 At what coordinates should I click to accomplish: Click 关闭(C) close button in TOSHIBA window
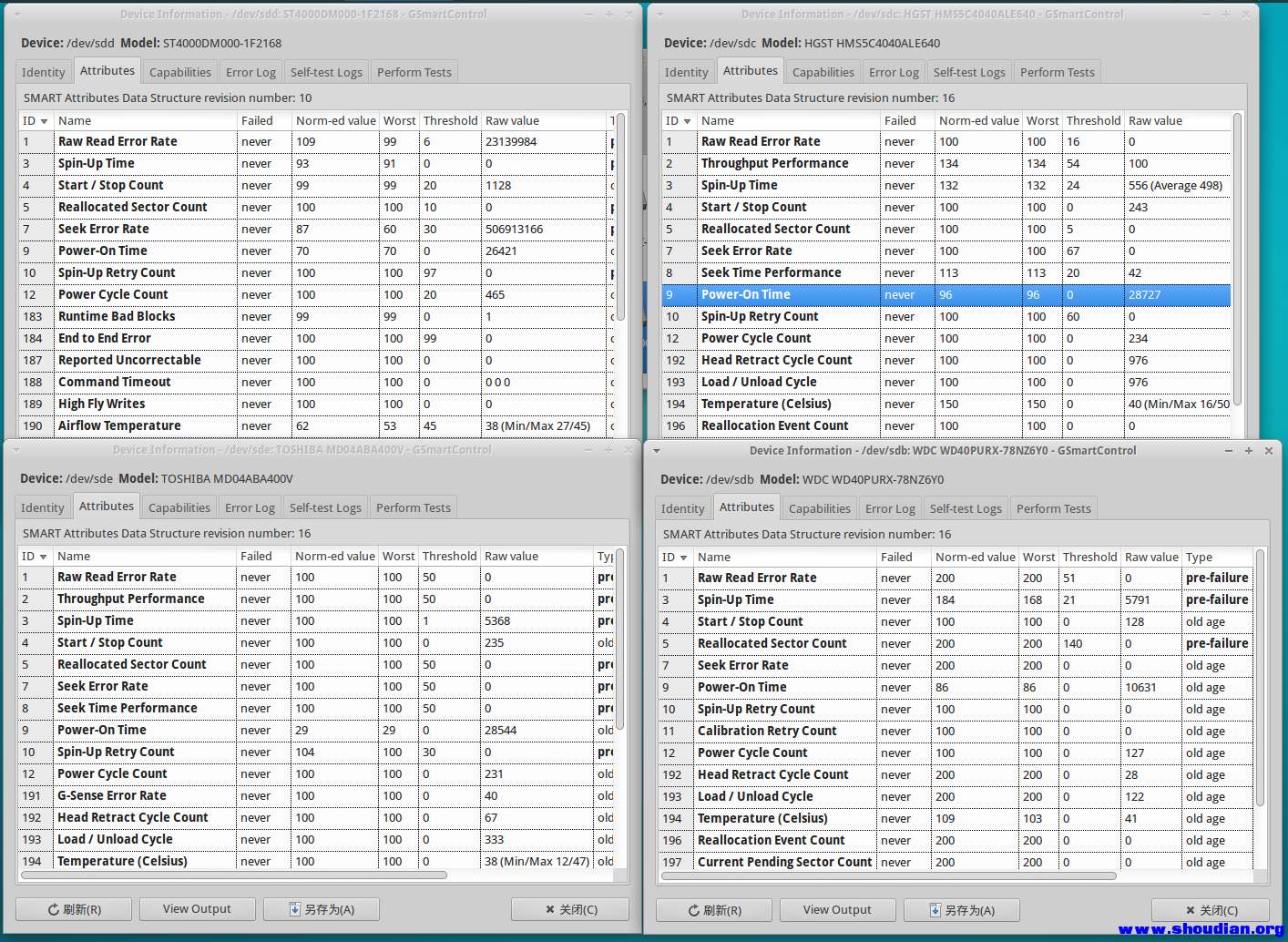570,909
